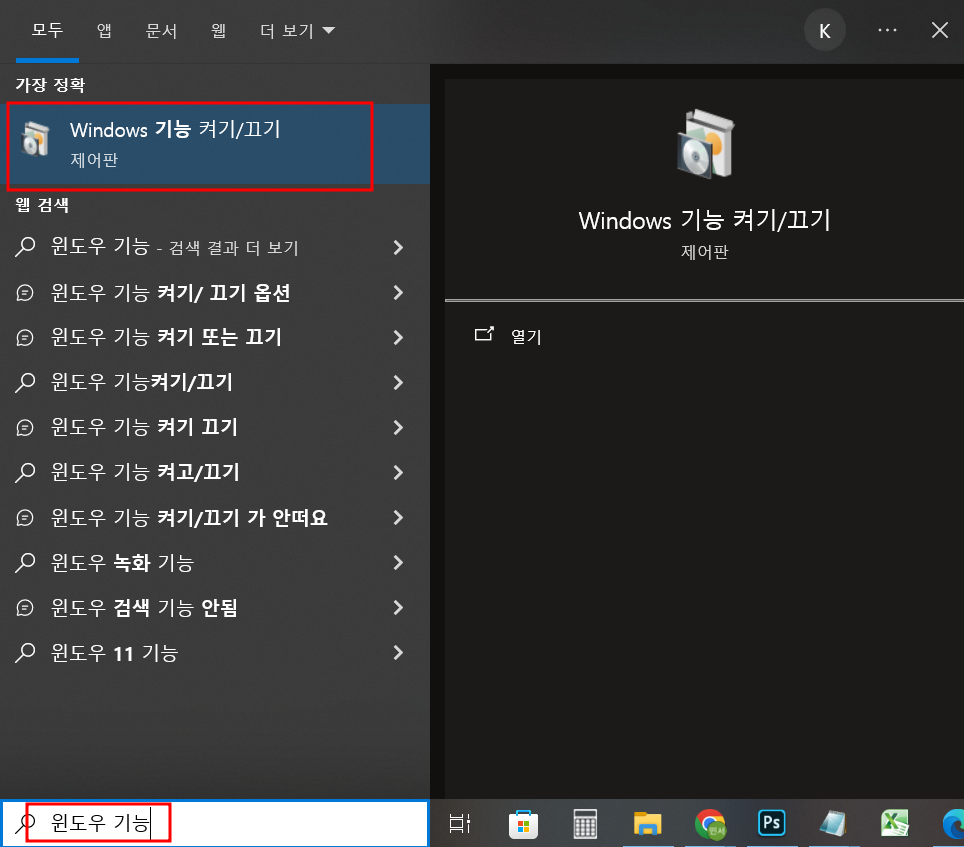The image size is (964, 847).
Task: Expand chevron for 윈도우 검색 기능 안됨
Action: pyautogui.click(x=398, y=607)
